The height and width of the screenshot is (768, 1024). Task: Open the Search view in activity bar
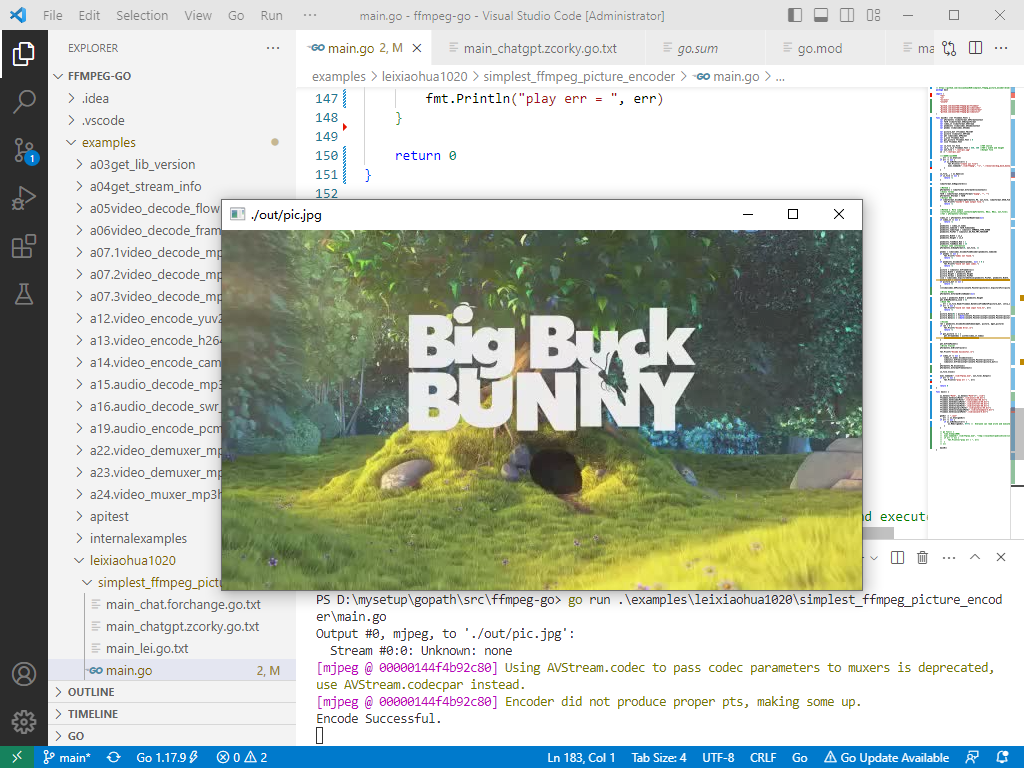pyautogui.click(x=24, y=102)
